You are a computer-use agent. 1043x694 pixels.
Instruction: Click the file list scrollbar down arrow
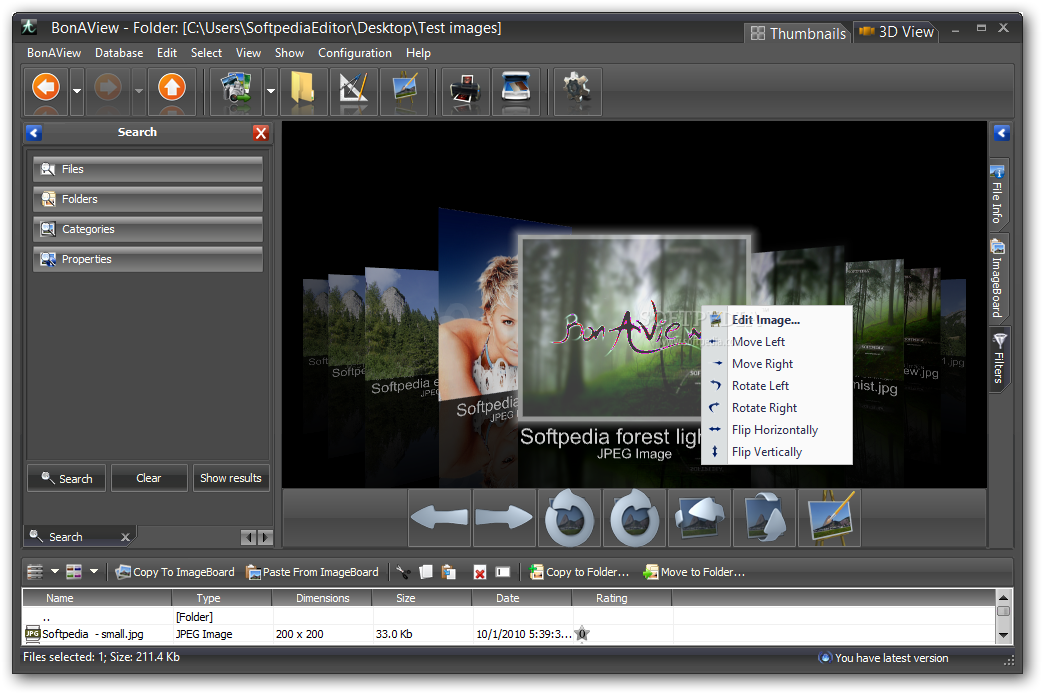[x=1004, y=636]
